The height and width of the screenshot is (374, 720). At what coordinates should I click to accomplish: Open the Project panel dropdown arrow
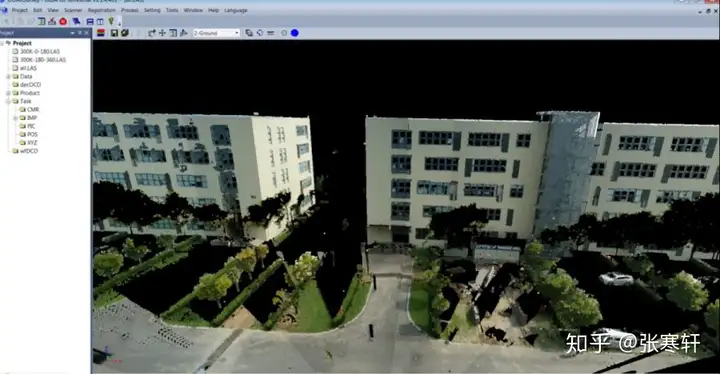coord(73,33)
